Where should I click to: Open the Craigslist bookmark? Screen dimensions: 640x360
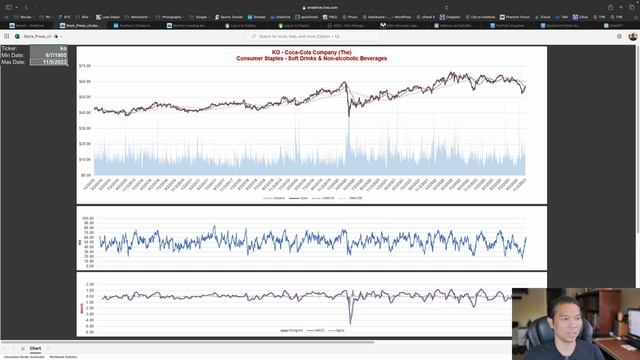(x=450, y=17)
